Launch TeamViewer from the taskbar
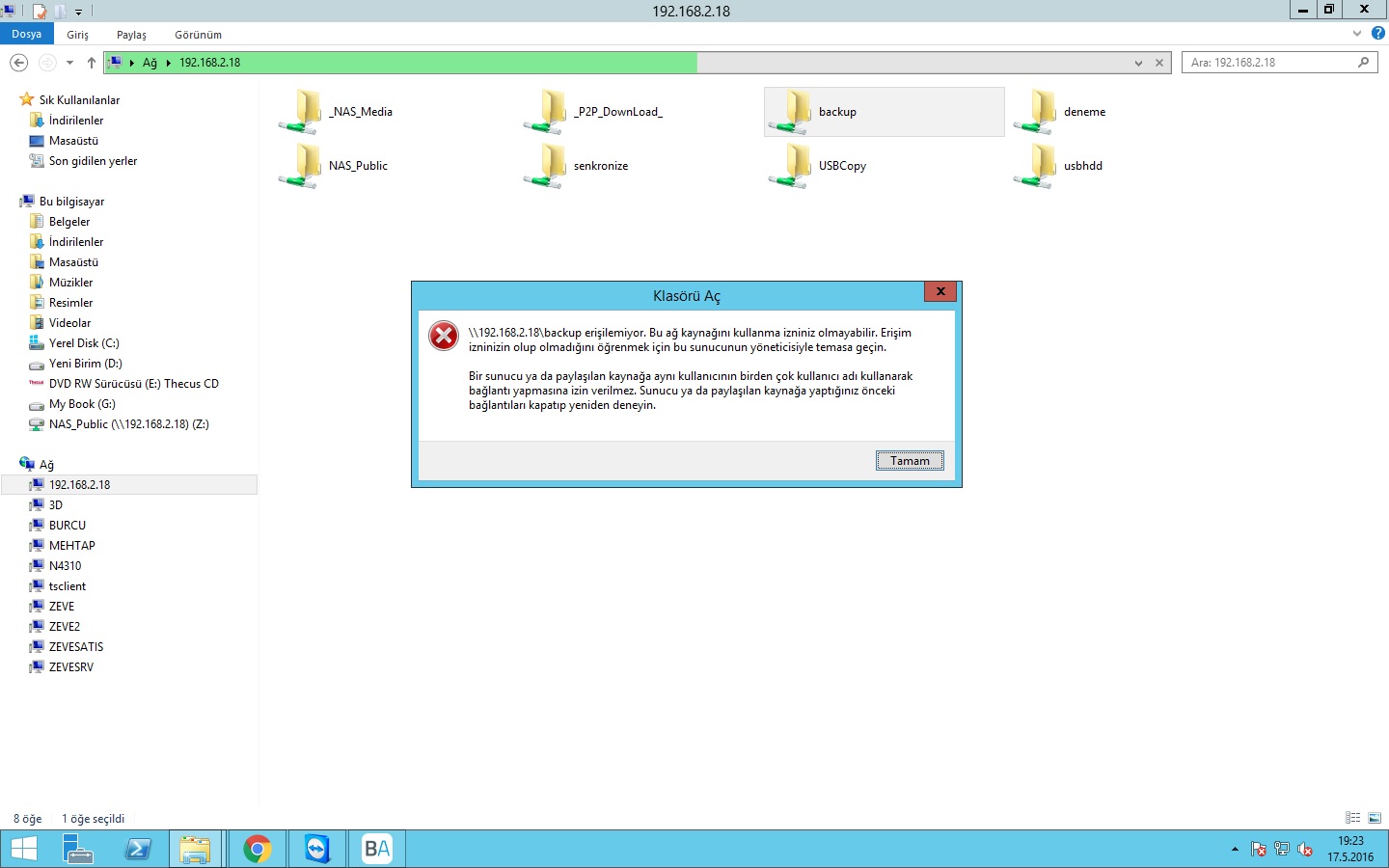The width and height of the screenshot is (1389, 868). [x=316, y=849]
